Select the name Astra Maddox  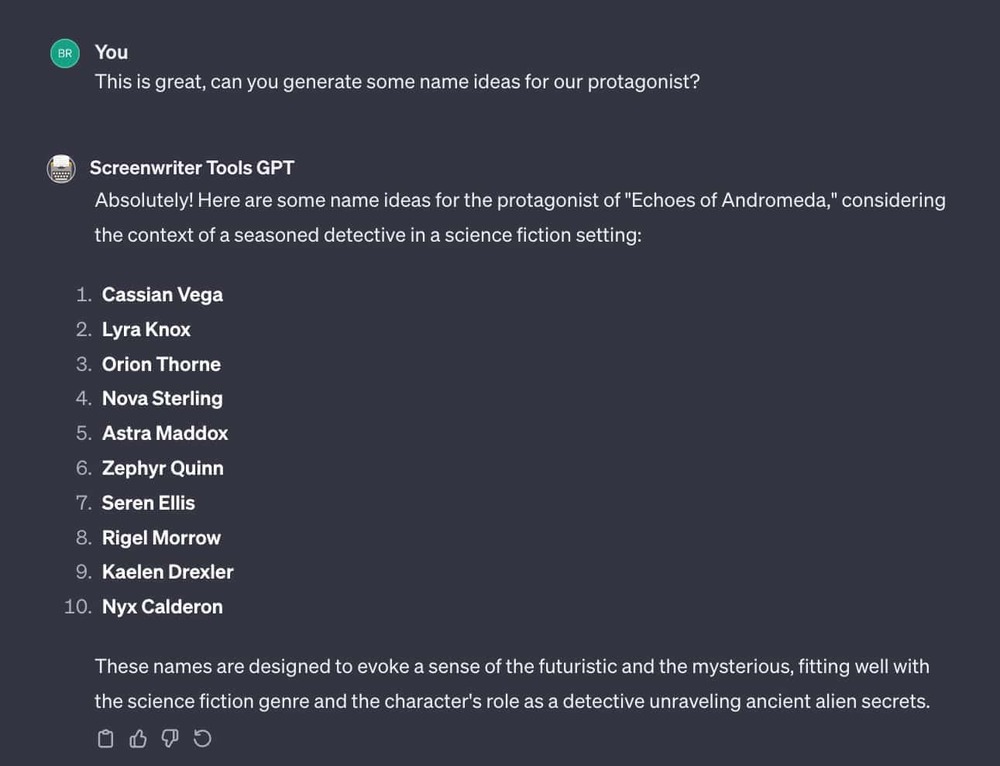165,433
